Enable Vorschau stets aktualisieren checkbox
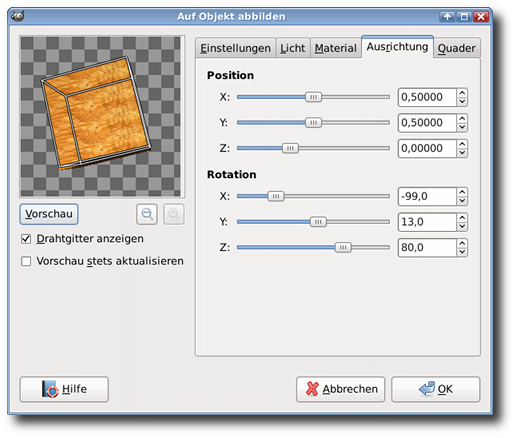 pos(26,261)
